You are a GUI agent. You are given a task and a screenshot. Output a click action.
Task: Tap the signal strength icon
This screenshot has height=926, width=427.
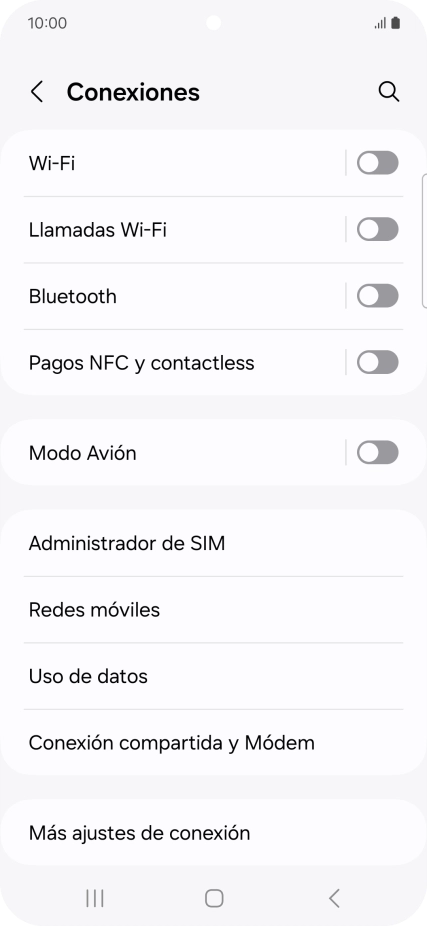[x=380, y=24]
